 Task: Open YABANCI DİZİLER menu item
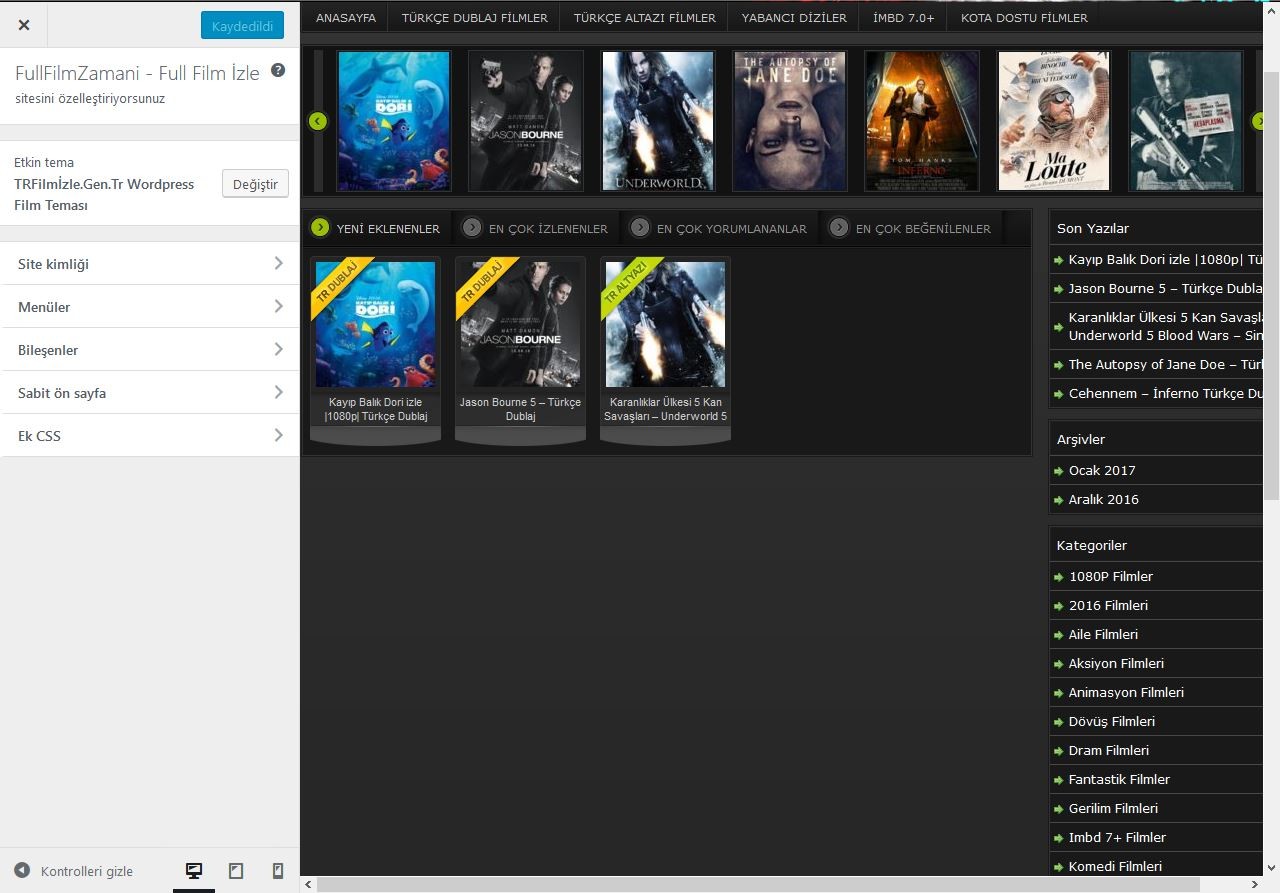point(794,18)
